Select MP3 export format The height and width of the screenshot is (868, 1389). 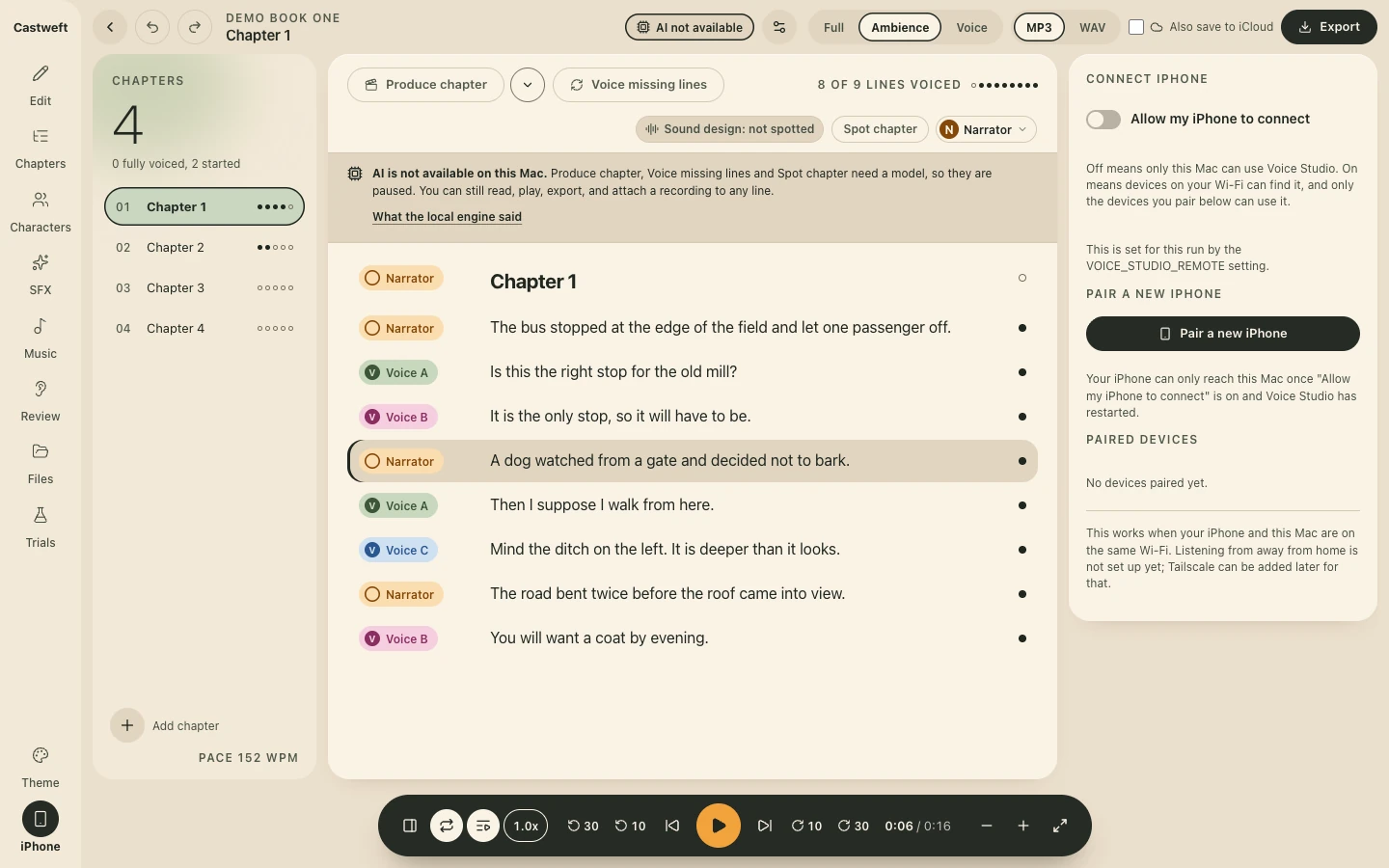[1039, 27]
